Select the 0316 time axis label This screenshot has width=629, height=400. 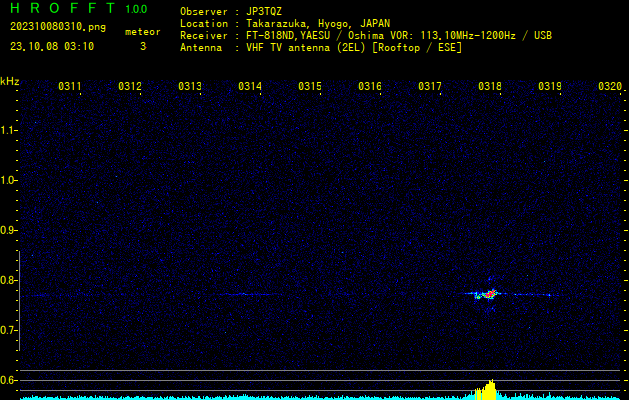click(370, 87)
